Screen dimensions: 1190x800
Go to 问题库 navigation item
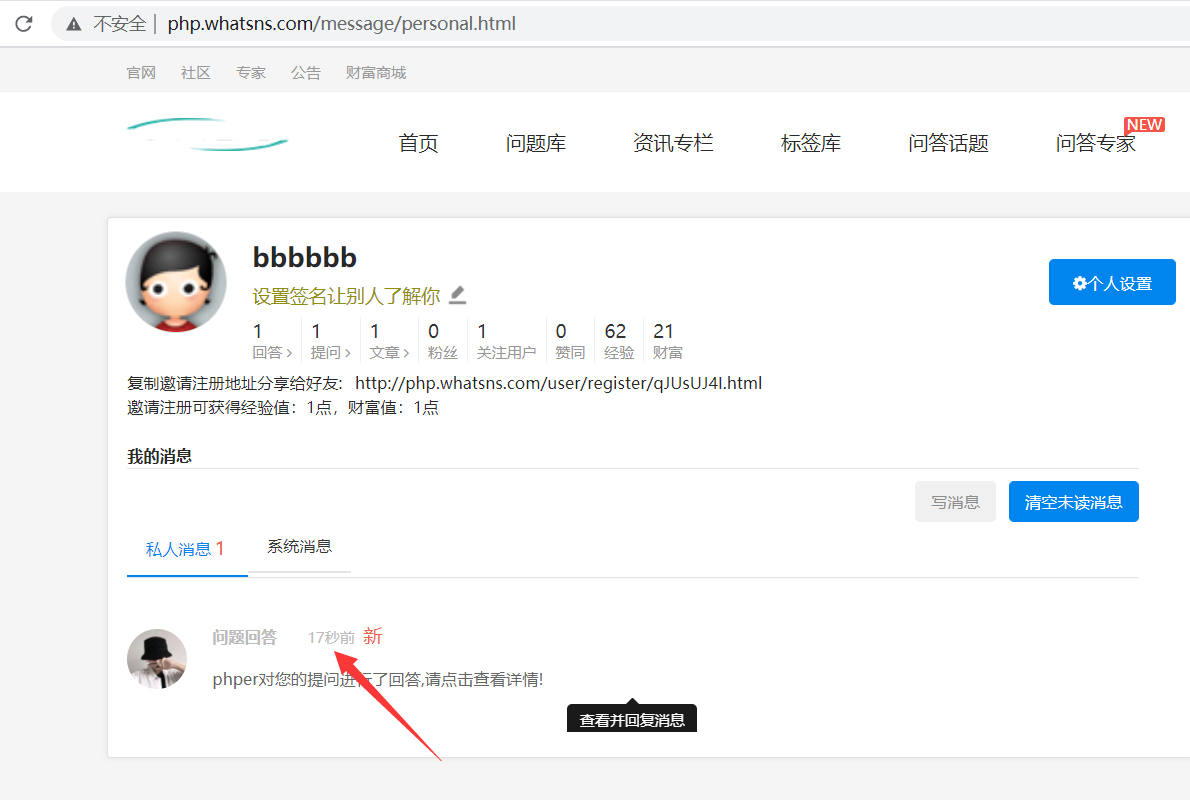535,143
